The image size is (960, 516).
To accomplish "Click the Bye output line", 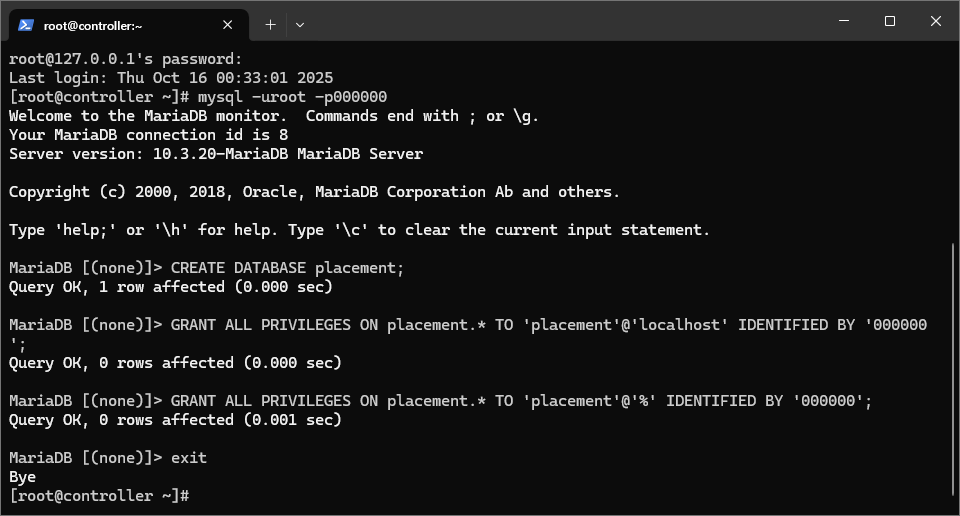I will pos(23,477).
